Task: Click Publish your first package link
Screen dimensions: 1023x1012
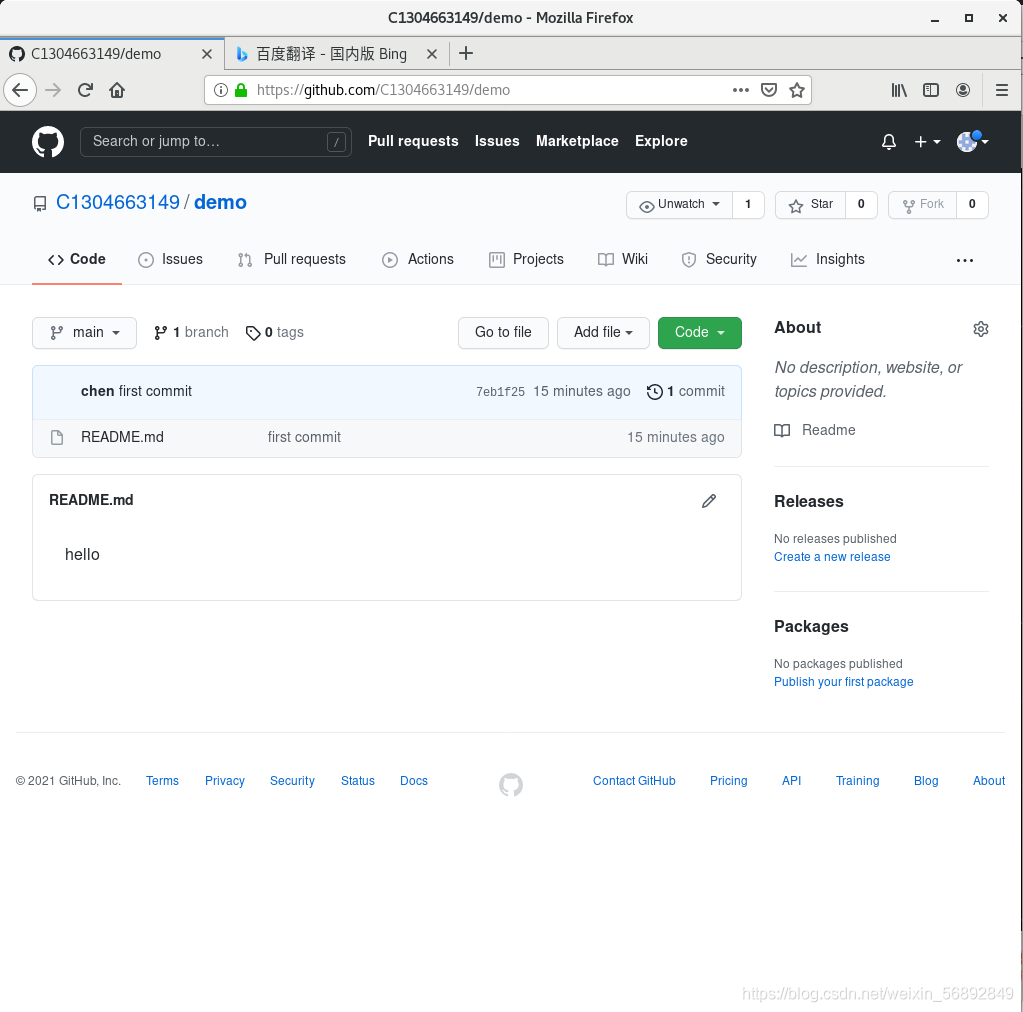Action: pos(843,682)
